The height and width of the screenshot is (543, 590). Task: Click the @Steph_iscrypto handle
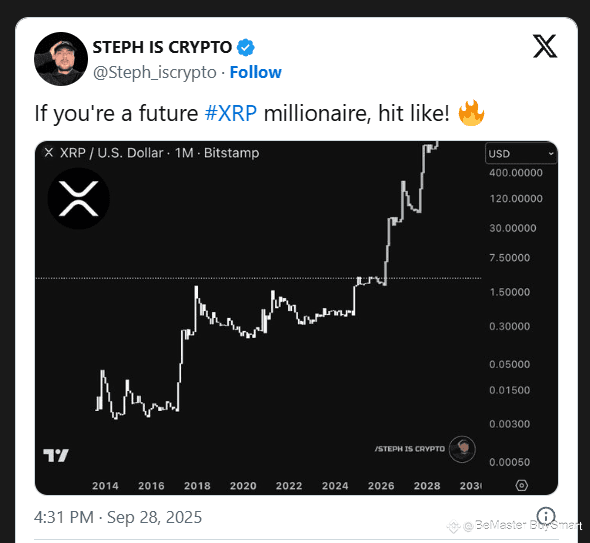pos(155,72)
